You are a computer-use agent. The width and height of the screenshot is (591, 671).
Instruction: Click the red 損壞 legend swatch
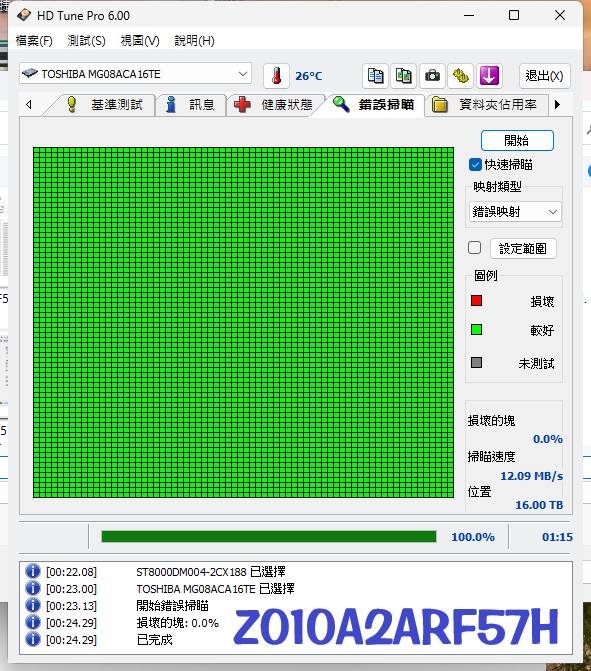click(476, 300)
